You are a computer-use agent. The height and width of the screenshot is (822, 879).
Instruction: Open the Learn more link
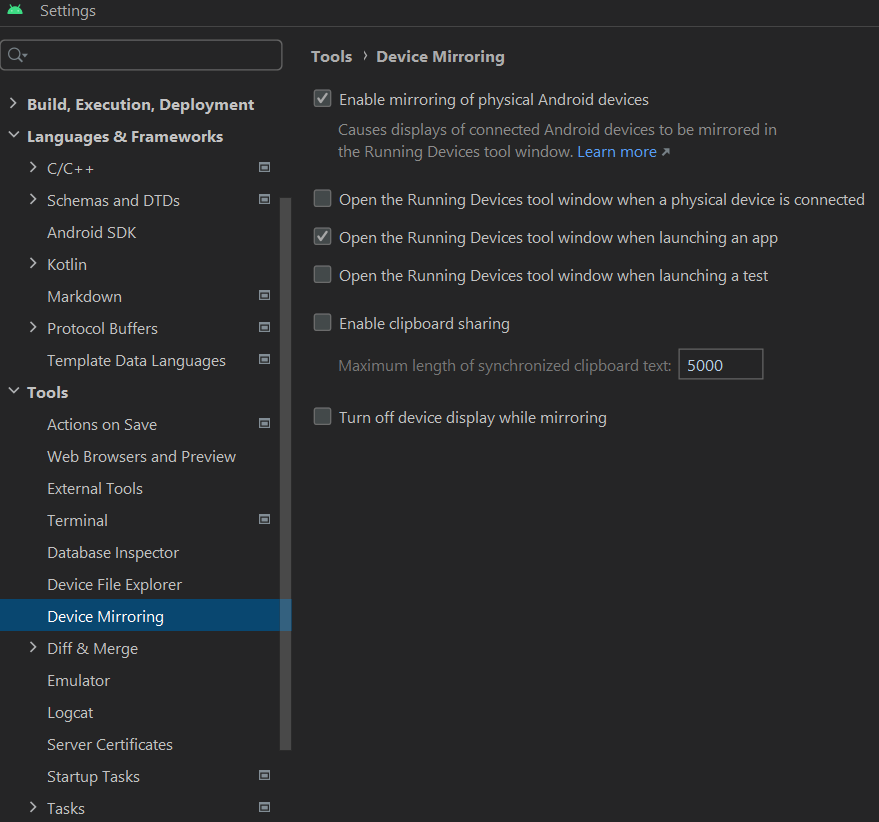(617, 152)
